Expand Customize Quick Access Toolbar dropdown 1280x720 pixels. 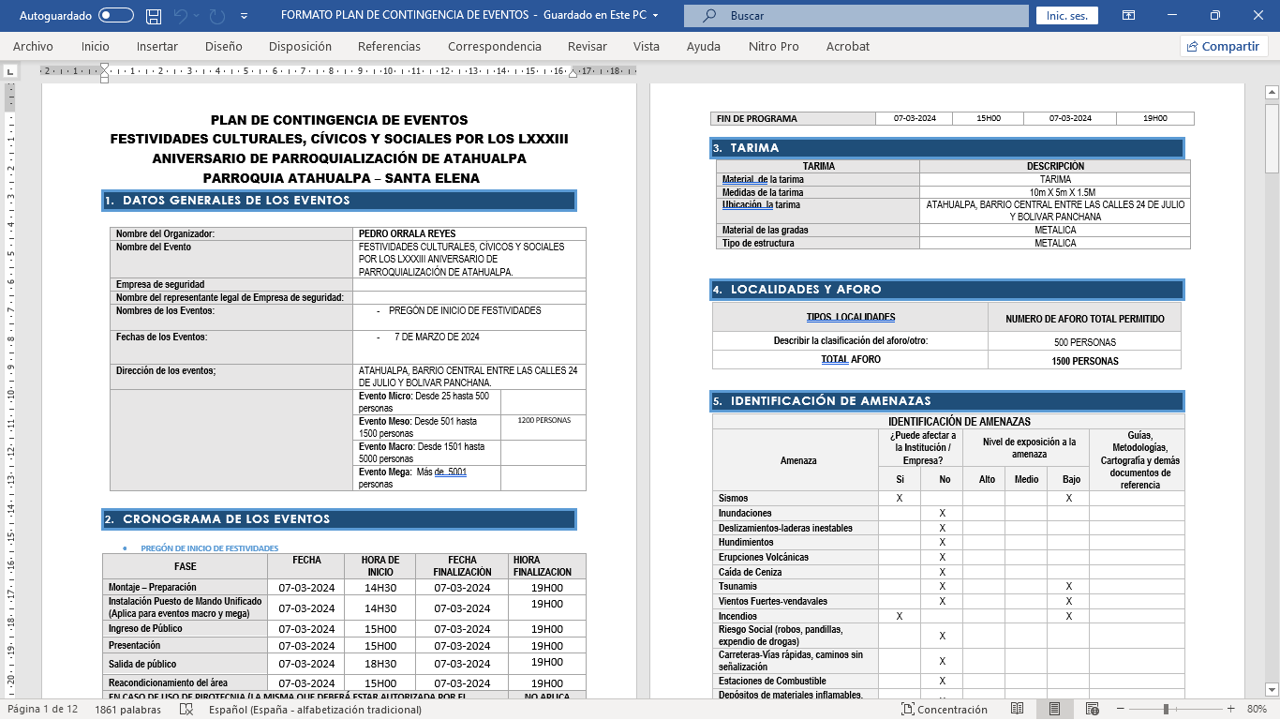click(245, 16)
